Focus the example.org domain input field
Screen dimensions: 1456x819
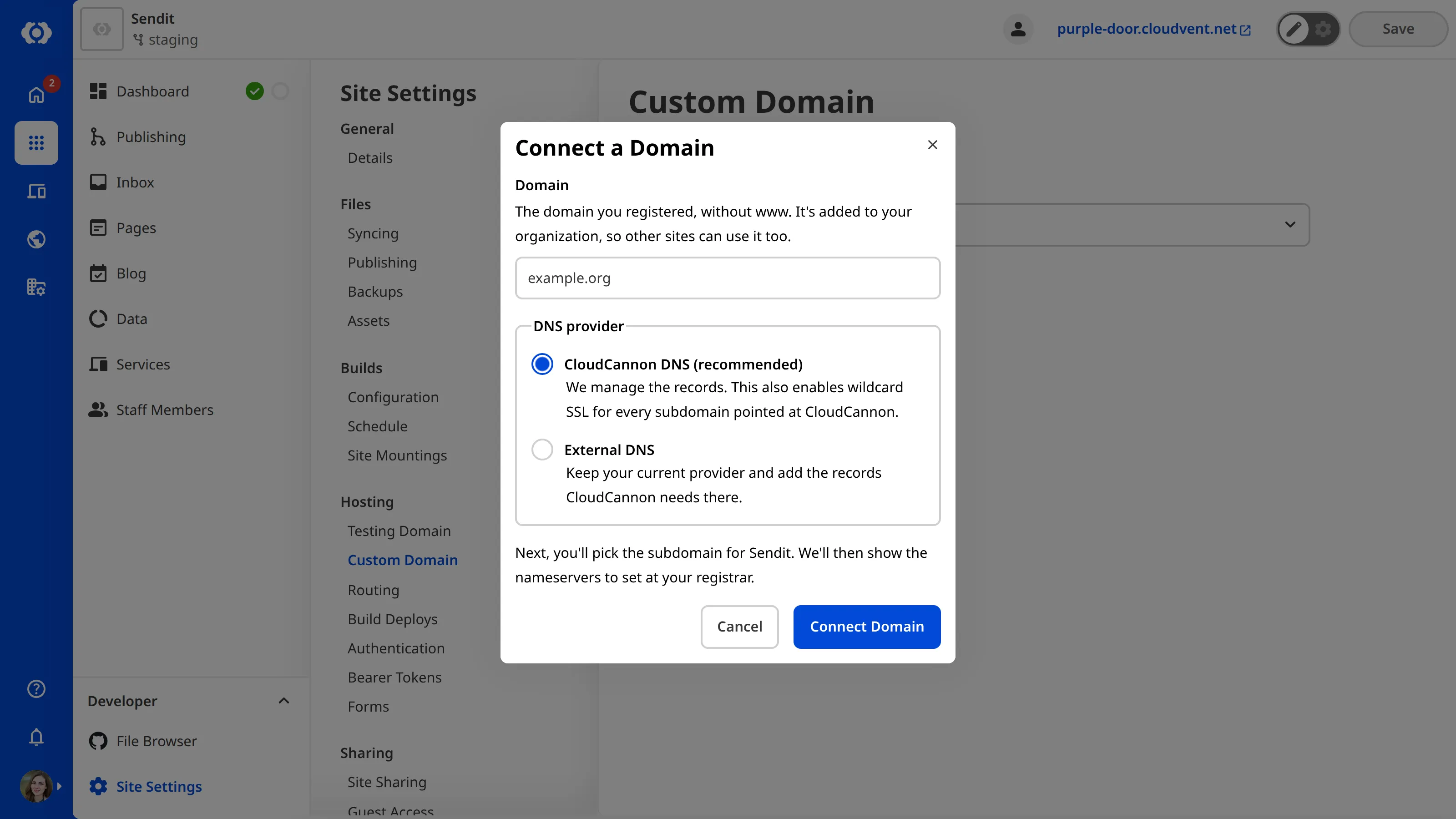728,278
